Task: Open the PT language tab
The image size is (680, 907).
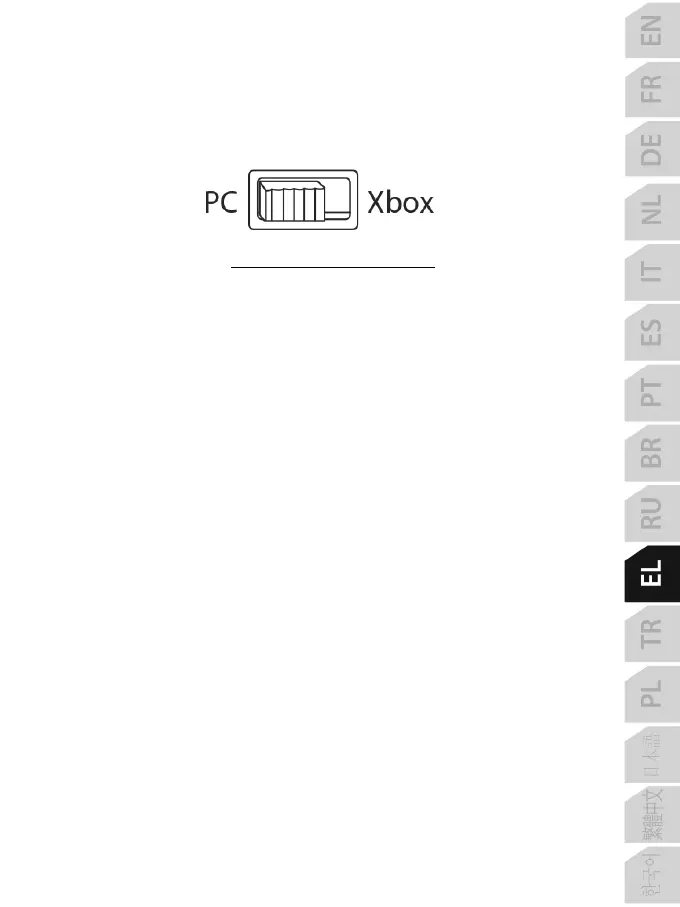Action: tap(652, 393)
